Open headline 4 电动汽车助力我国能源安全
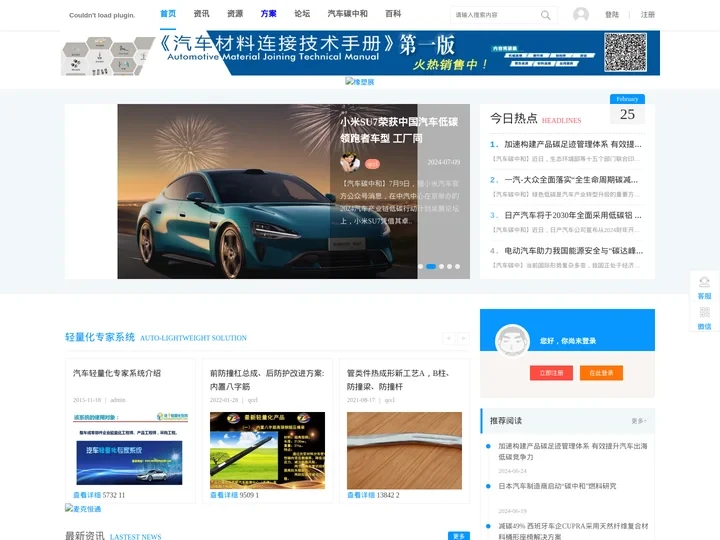The height and width of the screenshot is (540, 720). coord(573,250)
